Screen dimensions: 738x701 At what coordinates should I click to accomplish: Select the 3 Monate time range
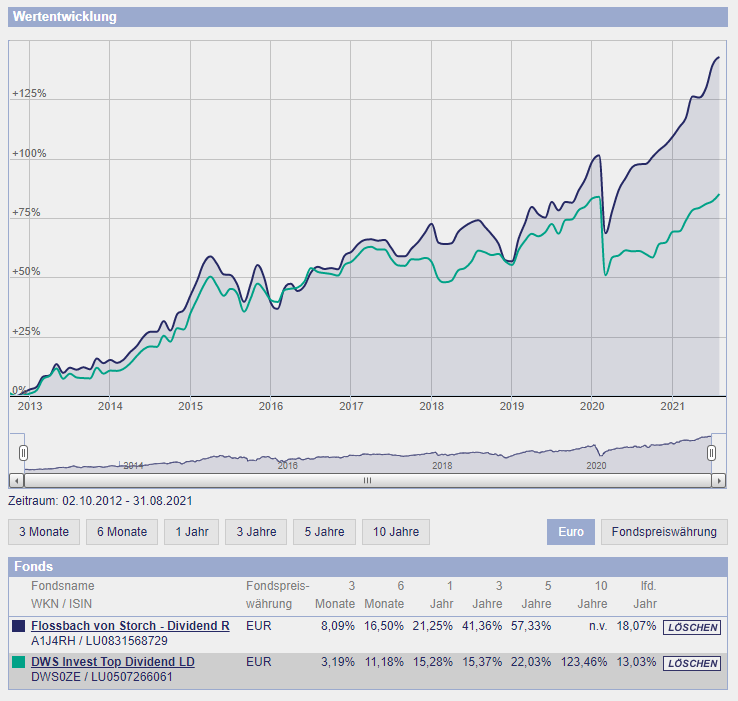(x=44, y=532)
